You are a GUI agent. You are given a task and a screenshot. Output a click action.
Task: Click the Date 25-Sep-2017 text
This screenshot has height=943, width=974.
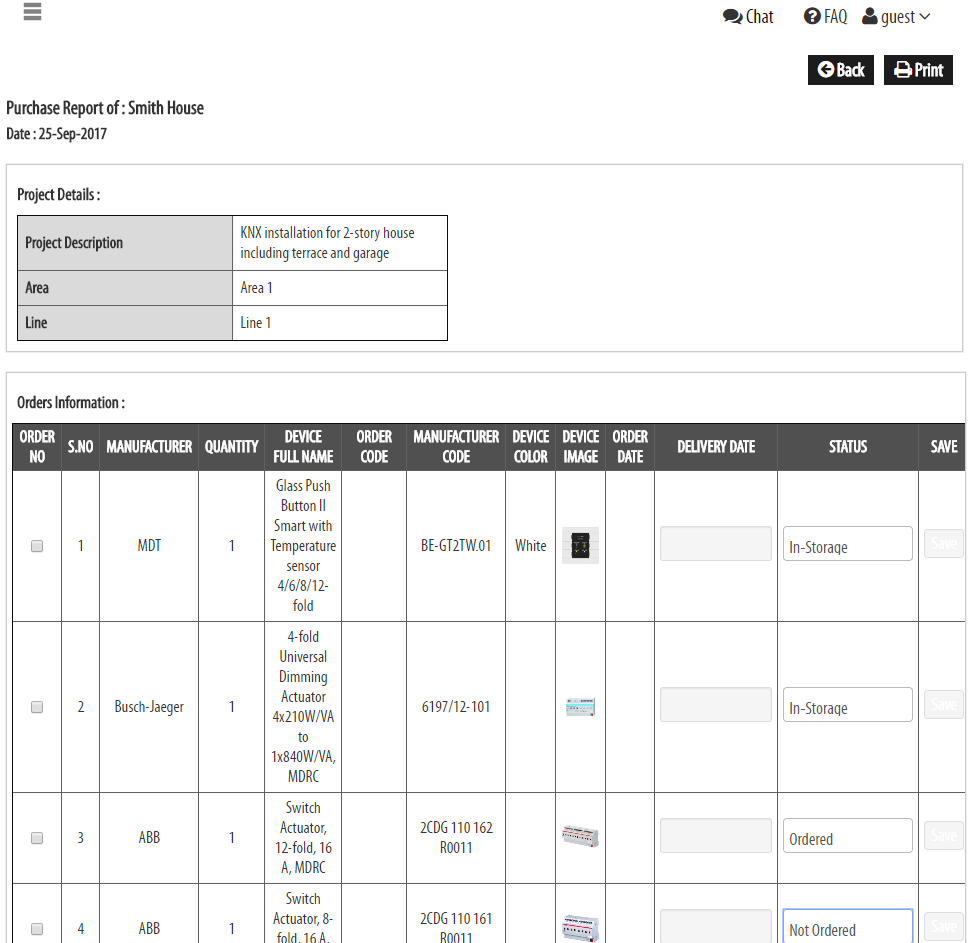point(57,134)
